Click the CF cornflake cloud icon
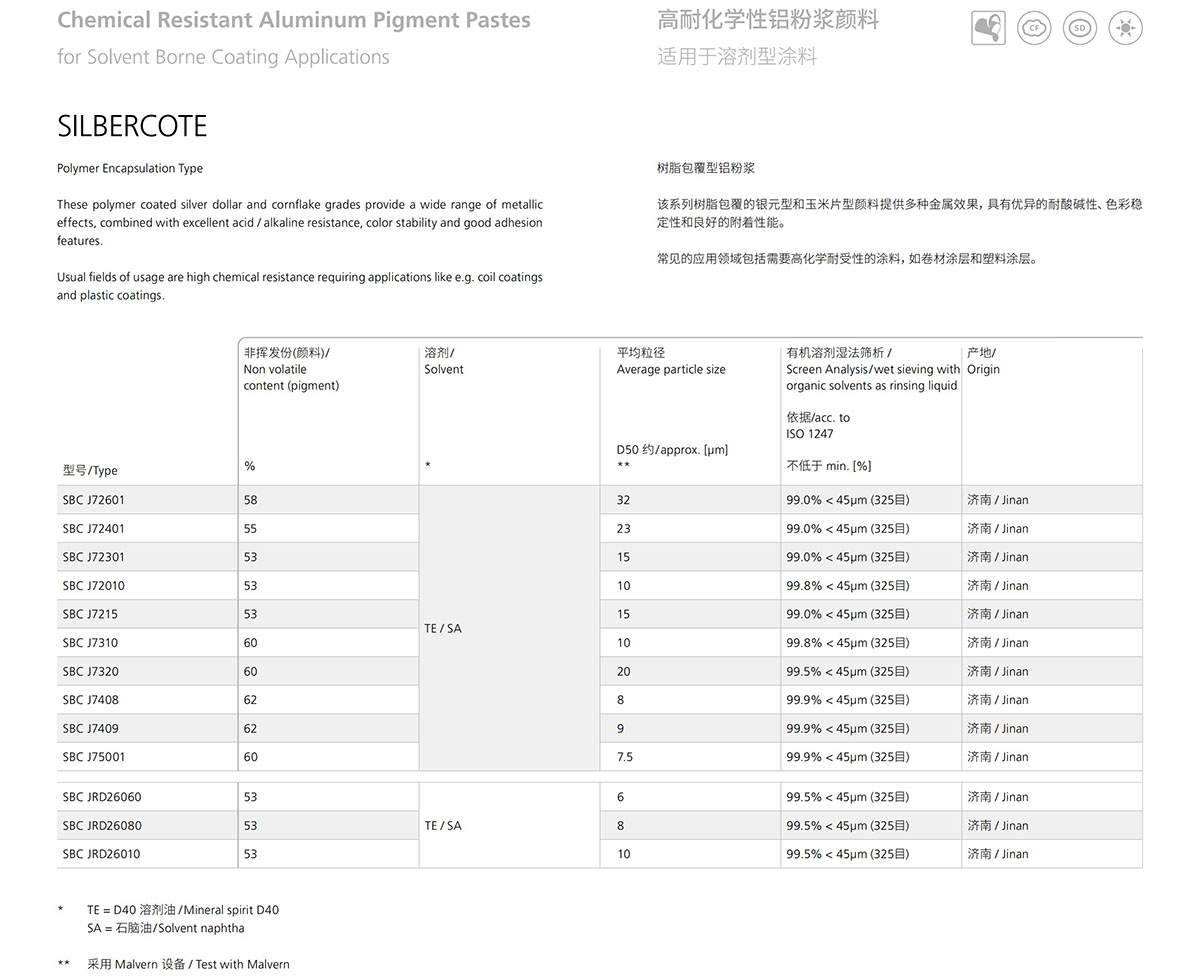This screenshot has width=1200, height=976. click(1034, 28)
